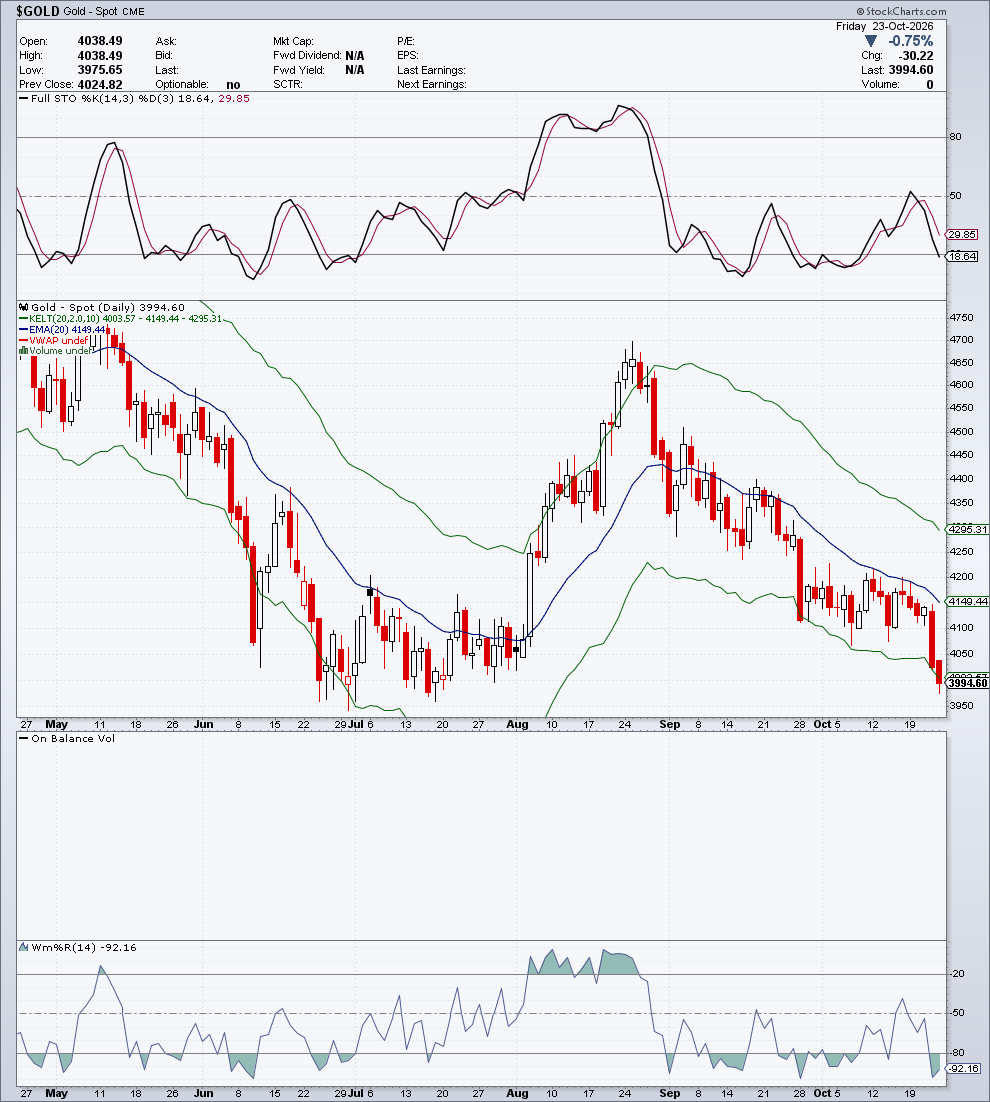Click the $GOLD ticker symbol

[38, 11]
